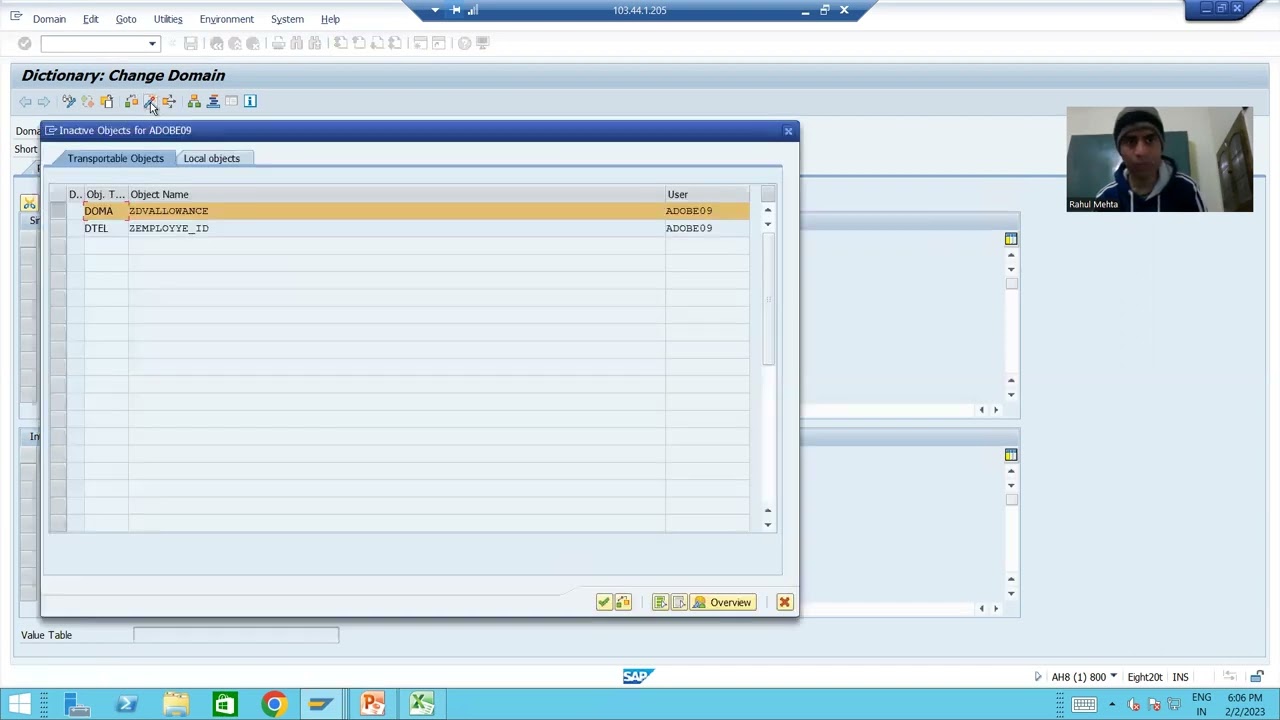The width and height of the screenshot is (1280, 720).
Task: Open the remote session bar dropdown arrow
Action: pos(435,10)
